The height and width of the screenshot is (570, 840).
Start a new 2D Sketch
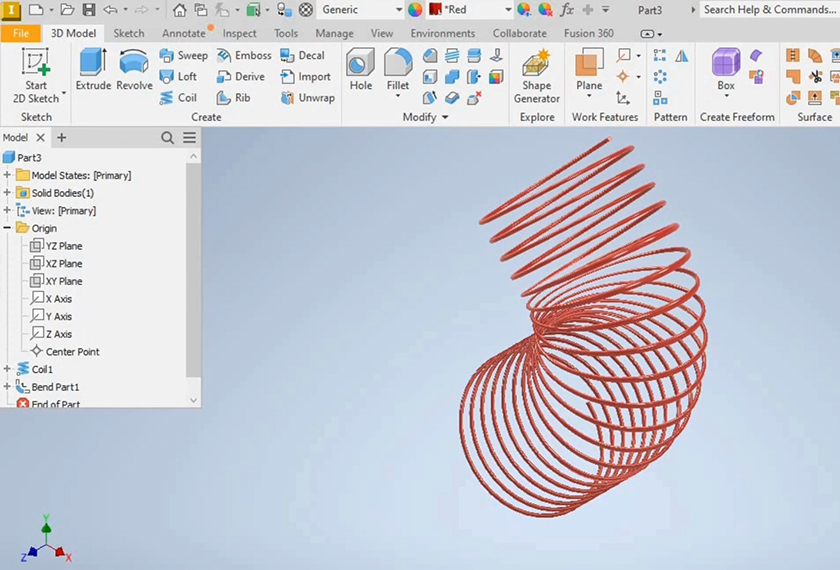tap(36, 76)
